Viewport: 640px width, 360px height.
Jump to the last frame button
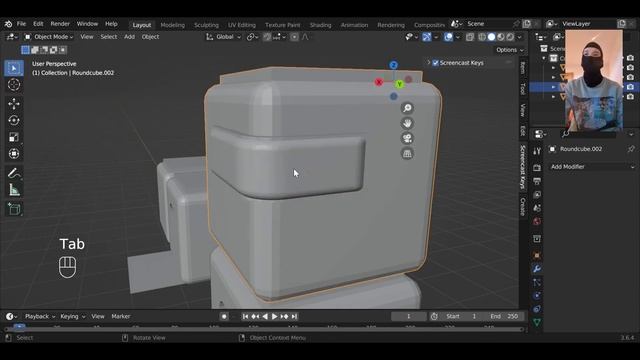coord(294,316)
